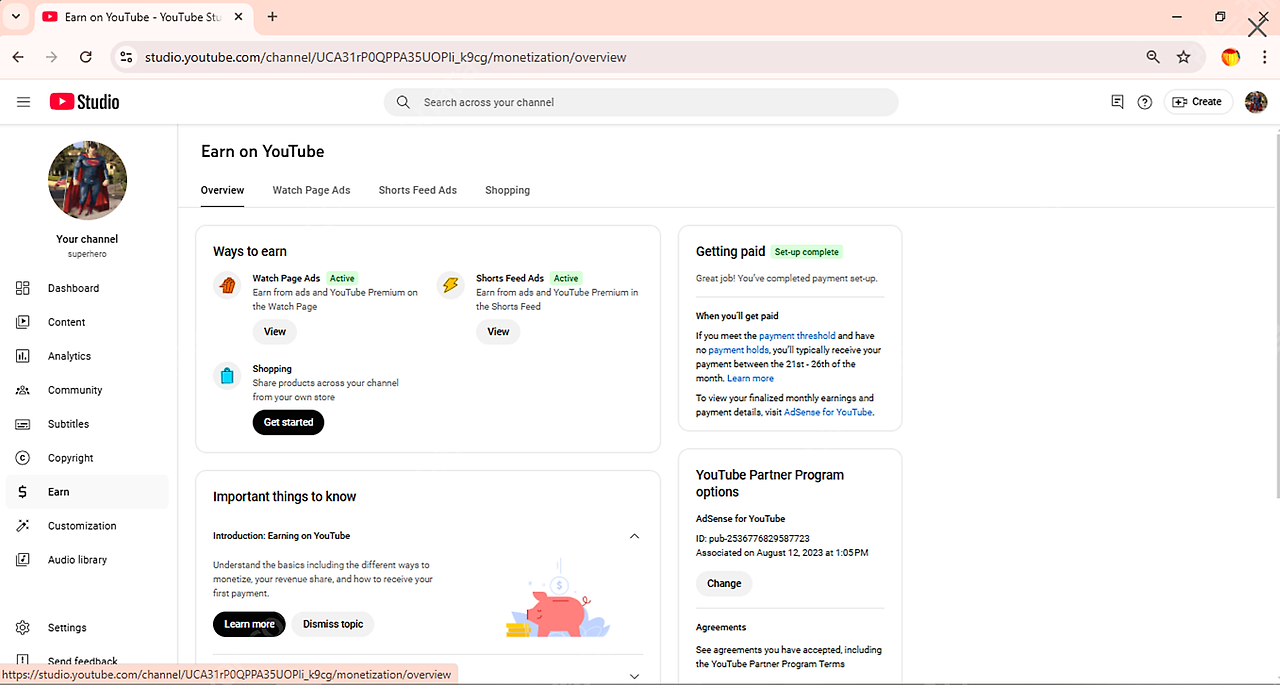Click Get started for Shopping
This screenshot has width=1280, height=690.
[288, 423]
